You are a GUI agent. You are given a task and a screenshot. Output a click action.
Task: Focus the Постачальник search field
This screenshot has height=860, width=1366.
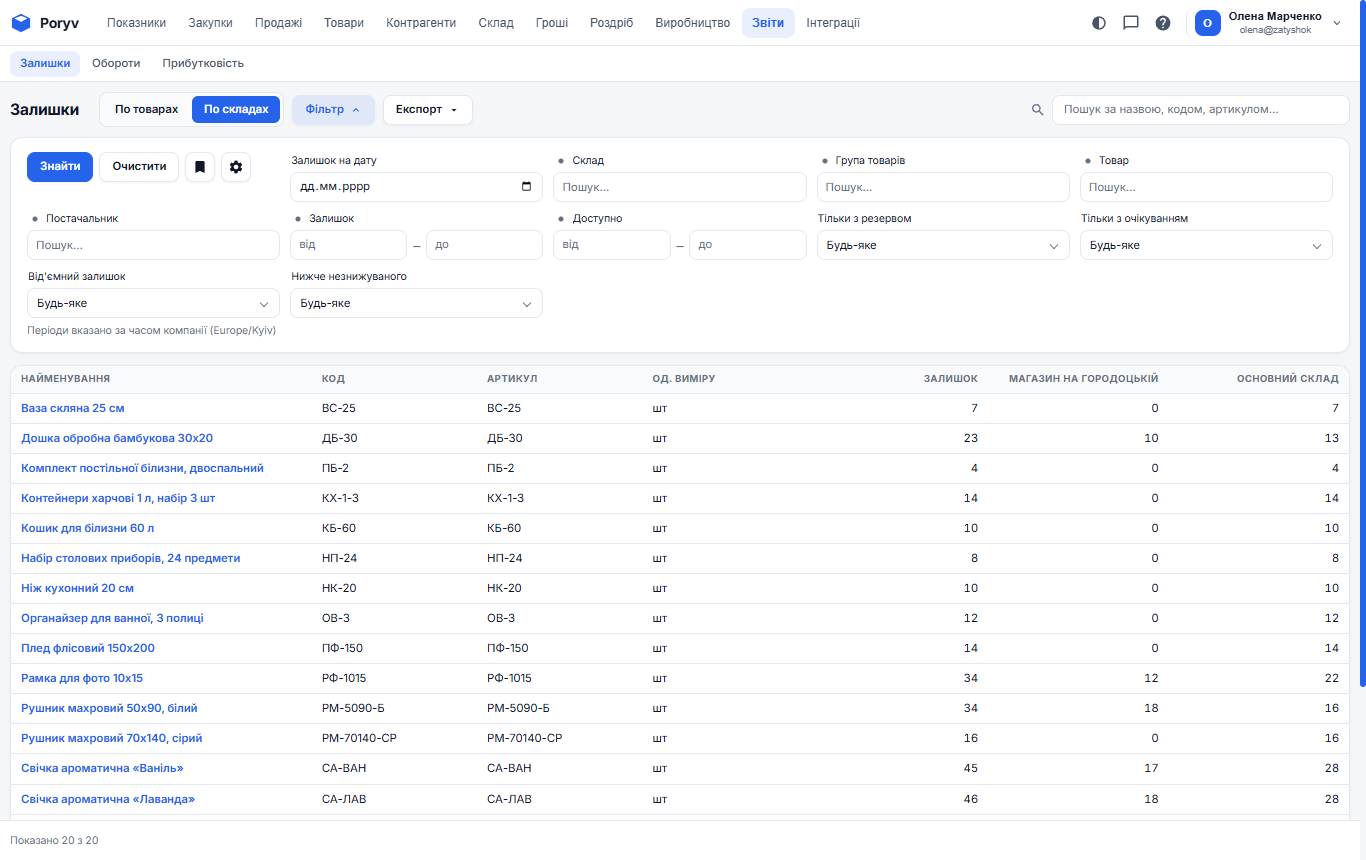(x=153, y=245)
